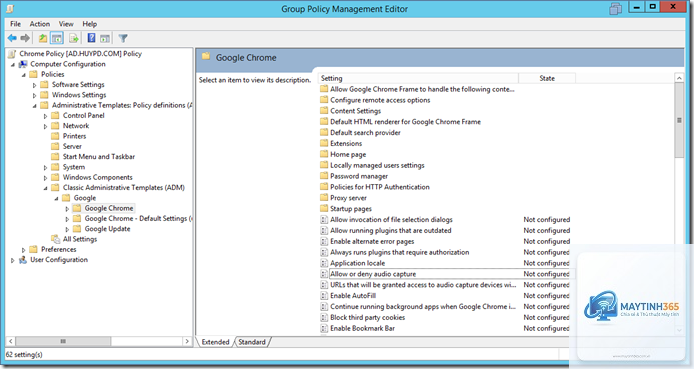This screenshot has width=694, height=369.
Task: Click the Computer Configuration node icon
Action: [x=23, y=64]
